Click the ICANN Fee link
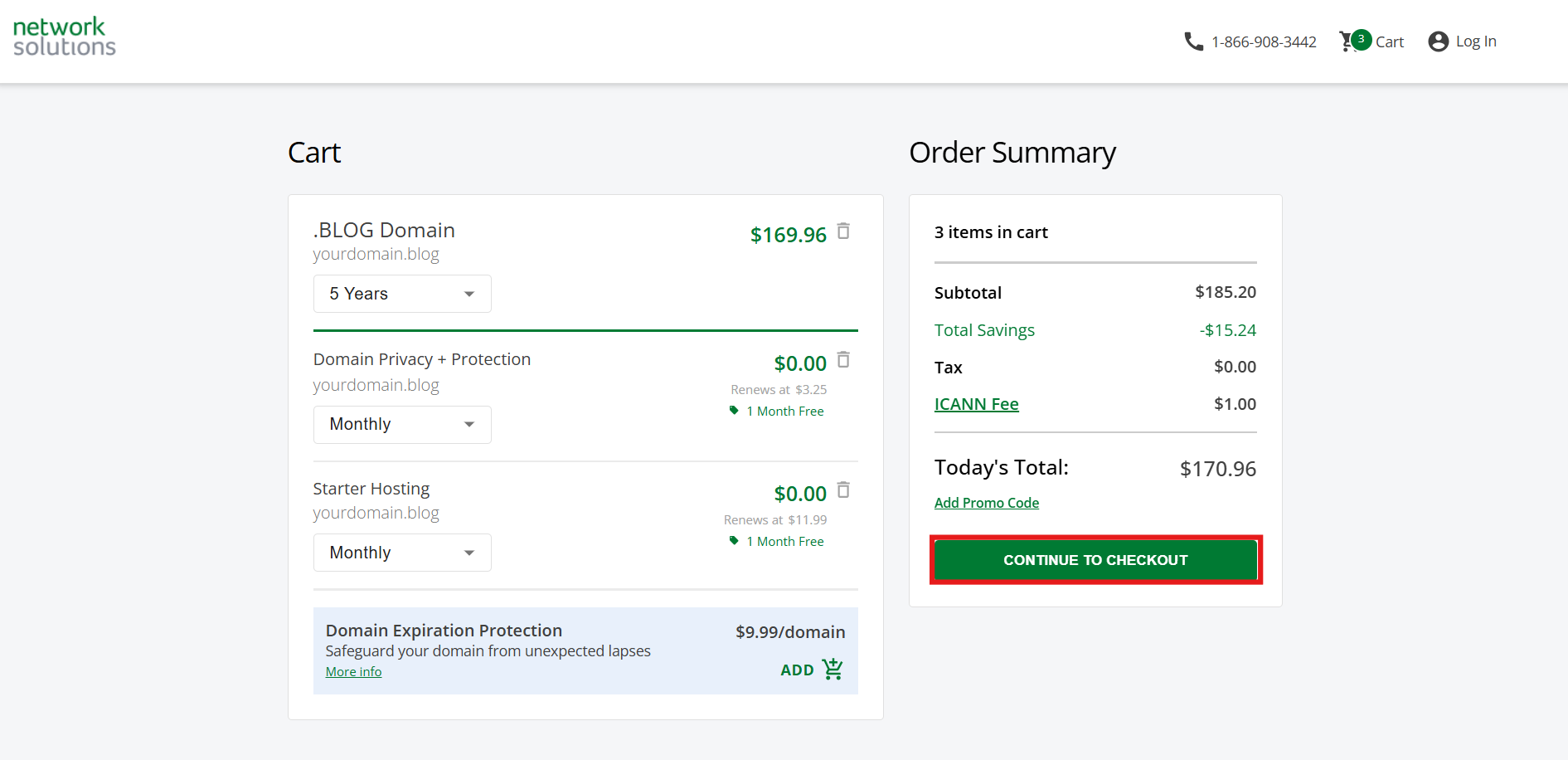1568x760 pixels. point(976,404)
